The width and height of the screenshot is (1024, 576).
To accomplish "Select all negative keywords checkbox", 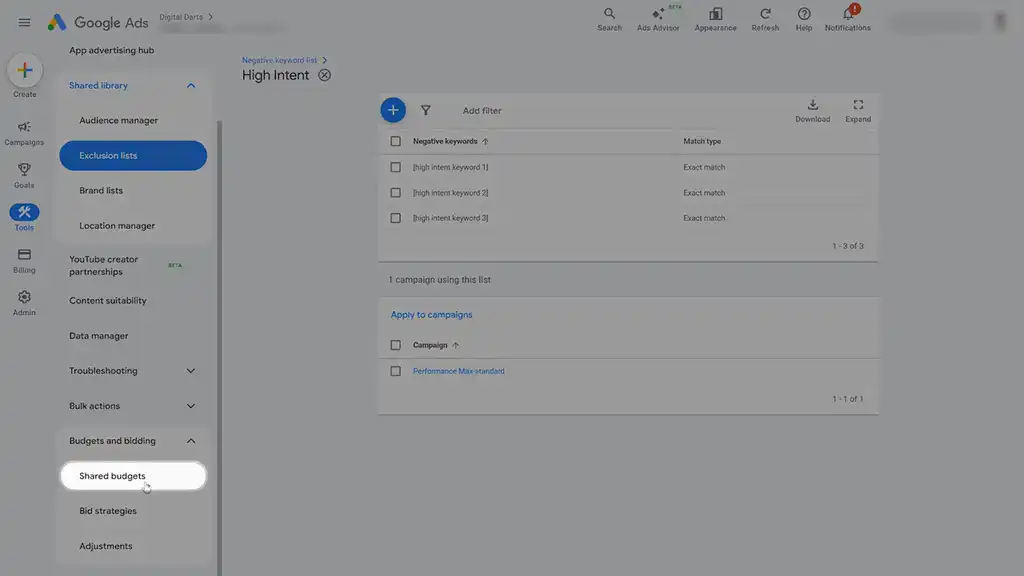I will pos(396,141).
